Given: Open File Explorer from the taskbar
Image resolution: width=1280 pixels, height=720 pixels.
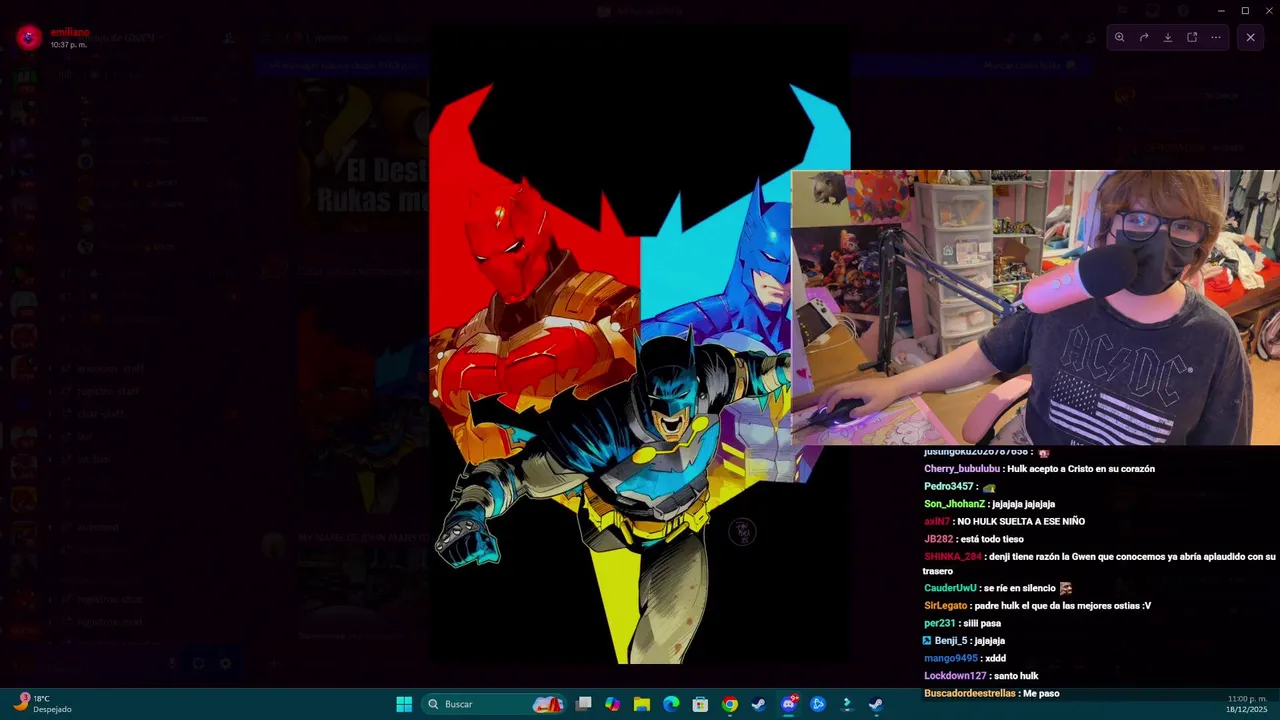Looking at the screenshot, I should (x=642, y=704).
